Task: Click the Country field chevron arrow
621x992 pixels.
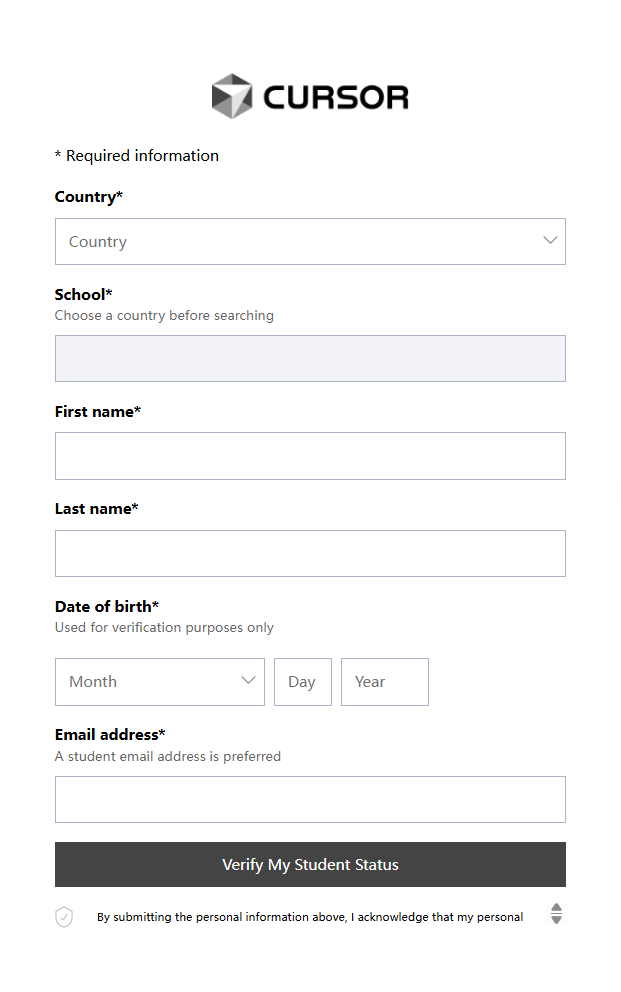Action: click(x=550, y=240)
